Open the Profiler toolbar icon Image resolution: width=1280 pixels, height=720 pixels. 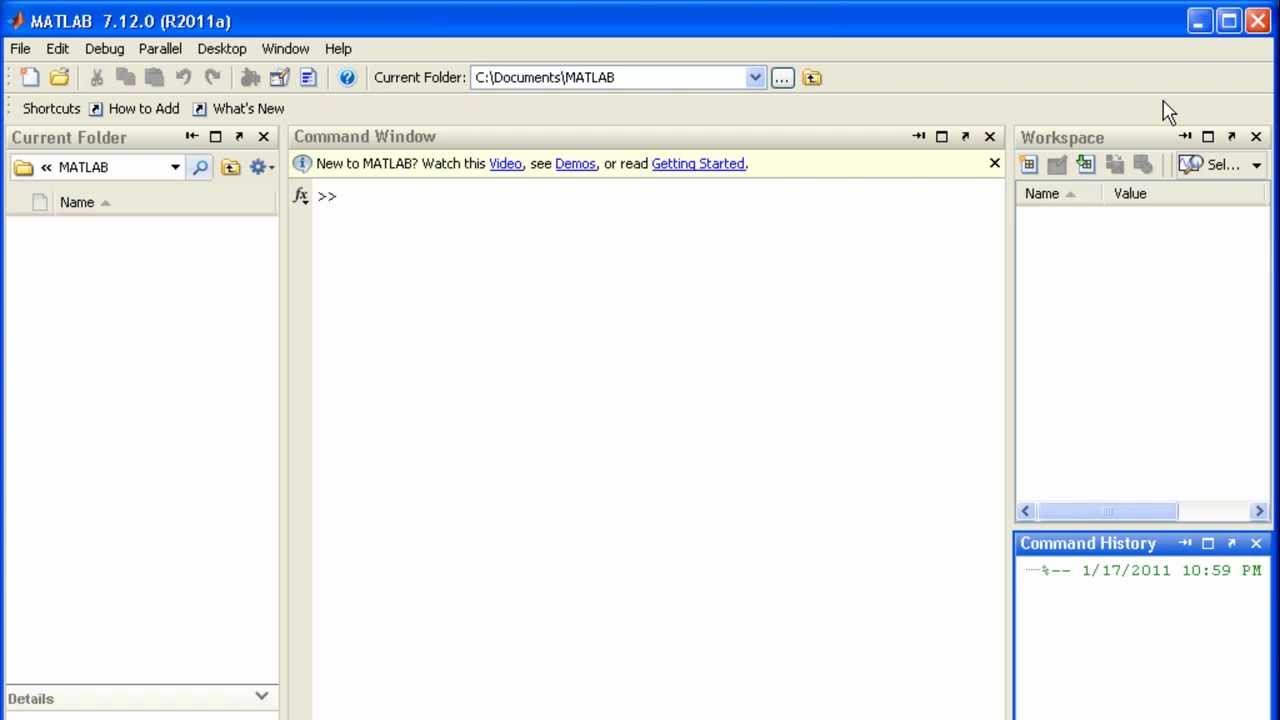pyautogui.click(x=308, y=77)
